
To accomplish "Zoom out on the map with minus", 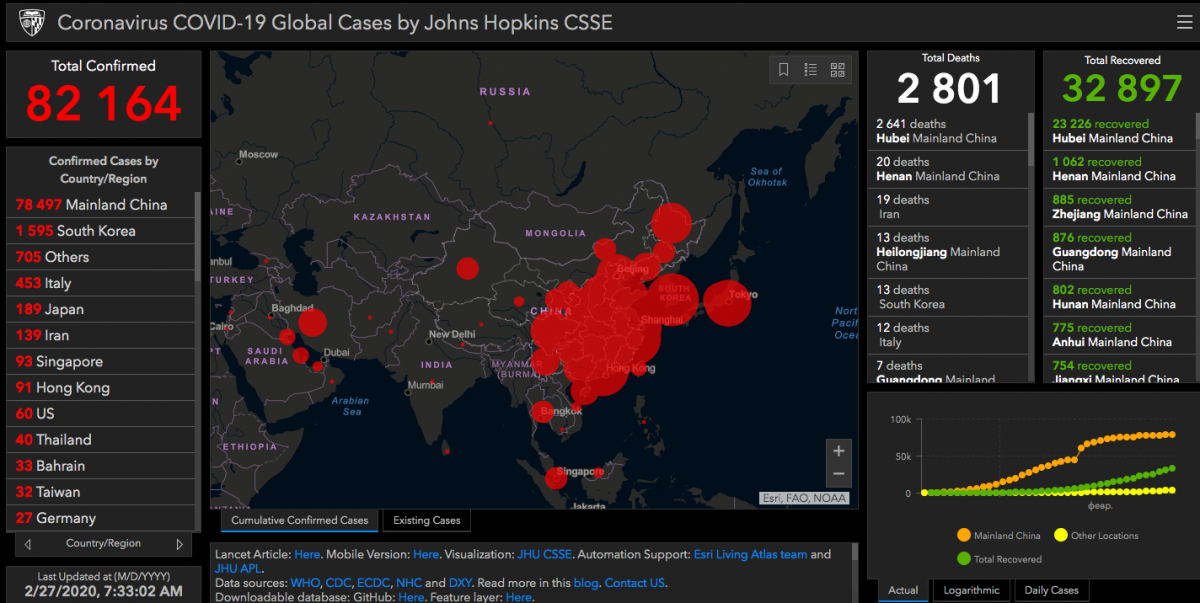I will (x=839, y=474).
